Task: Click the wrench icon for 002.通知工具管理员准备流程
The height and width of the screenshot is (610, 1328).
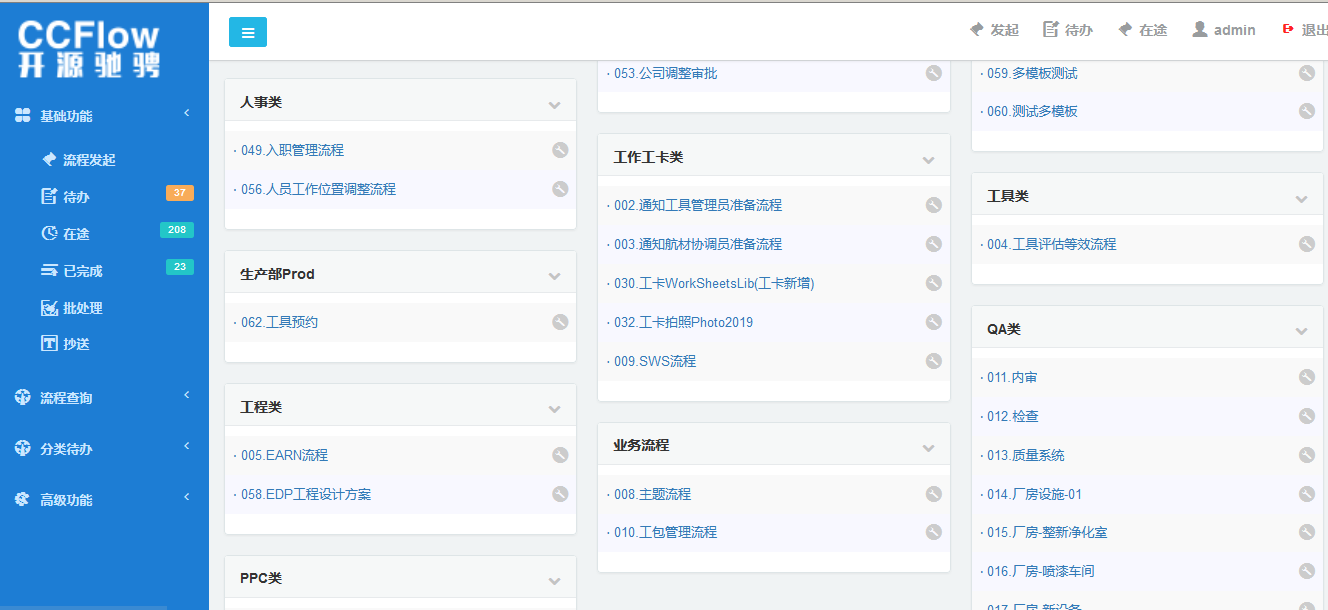Action: tap(934, 205)
